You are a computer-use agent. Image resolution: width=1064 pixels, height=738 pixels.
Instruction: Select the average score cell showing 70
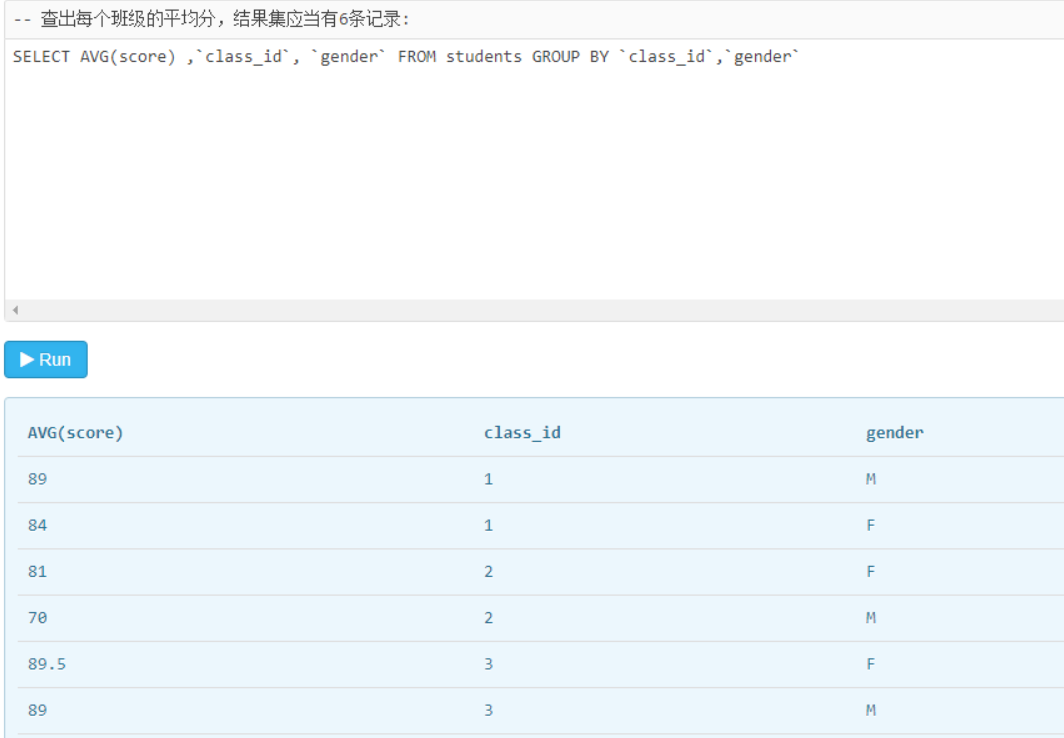38,618
